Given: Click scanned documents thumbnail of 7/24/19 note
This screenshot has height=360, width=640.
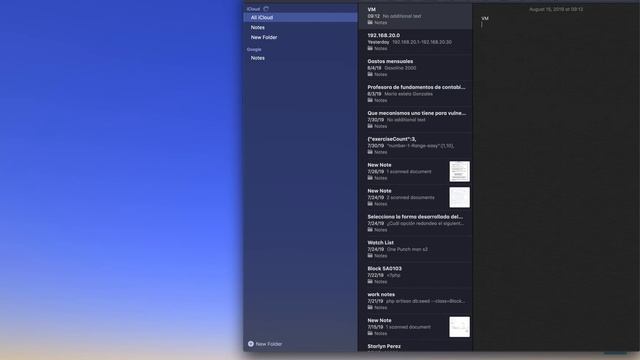Looking at the screenshot, I should [460, 198].
